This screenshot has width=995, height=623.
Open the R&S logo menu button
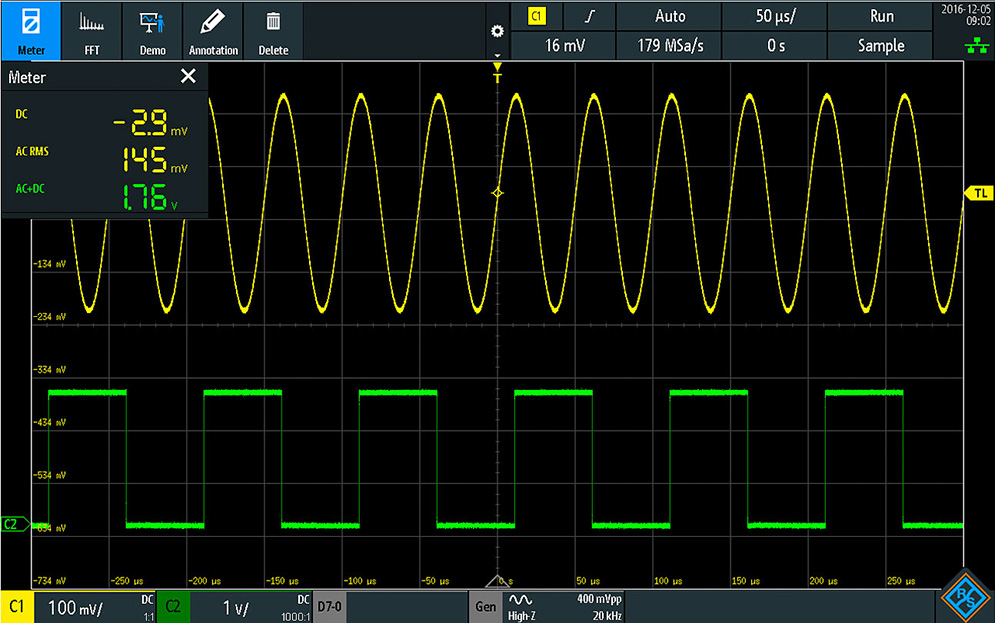click(965, 601)
